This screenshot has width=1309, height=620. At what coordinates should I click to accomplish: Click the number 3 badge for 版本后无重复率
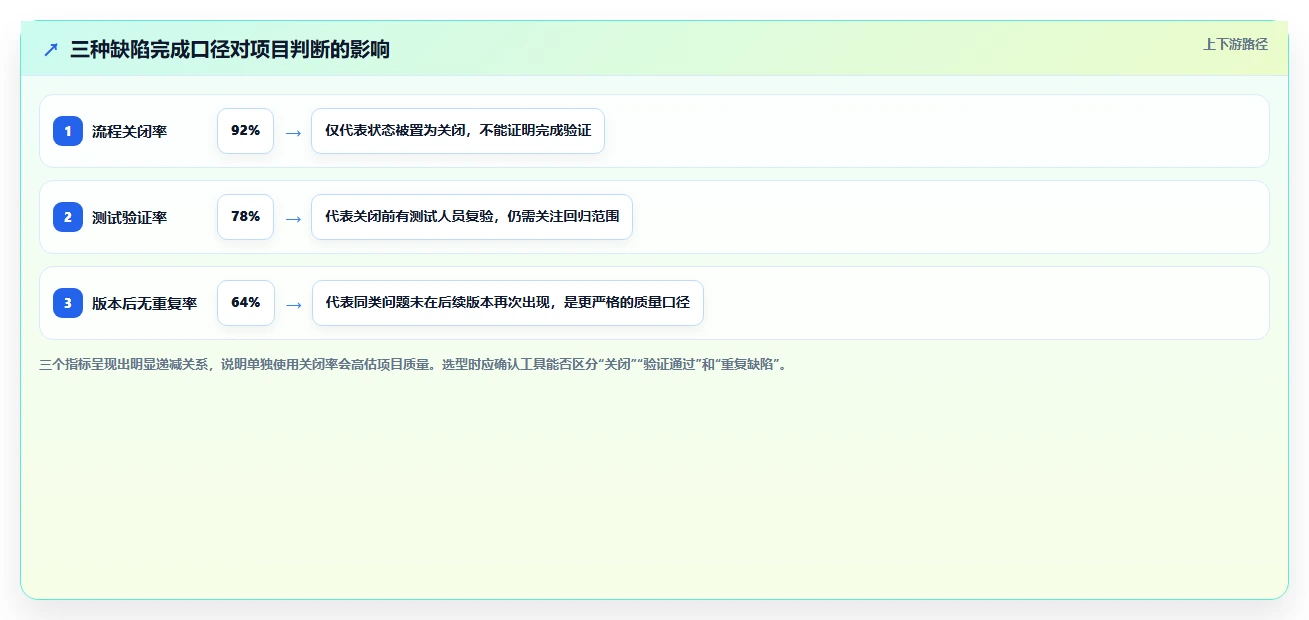click(68, 303)
